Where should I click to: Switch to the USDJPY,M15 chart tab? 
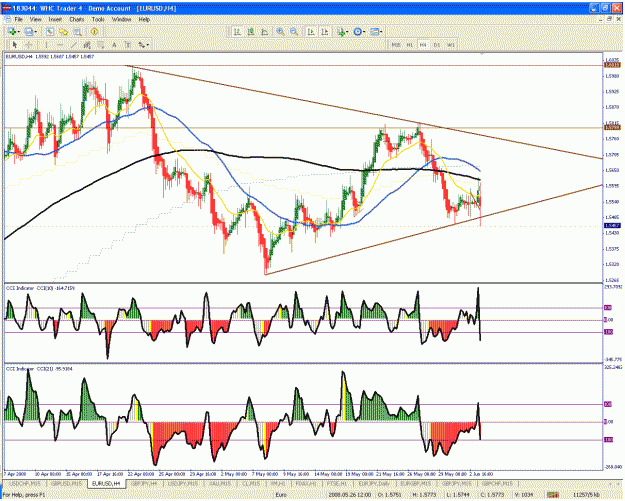click(183, 483)
